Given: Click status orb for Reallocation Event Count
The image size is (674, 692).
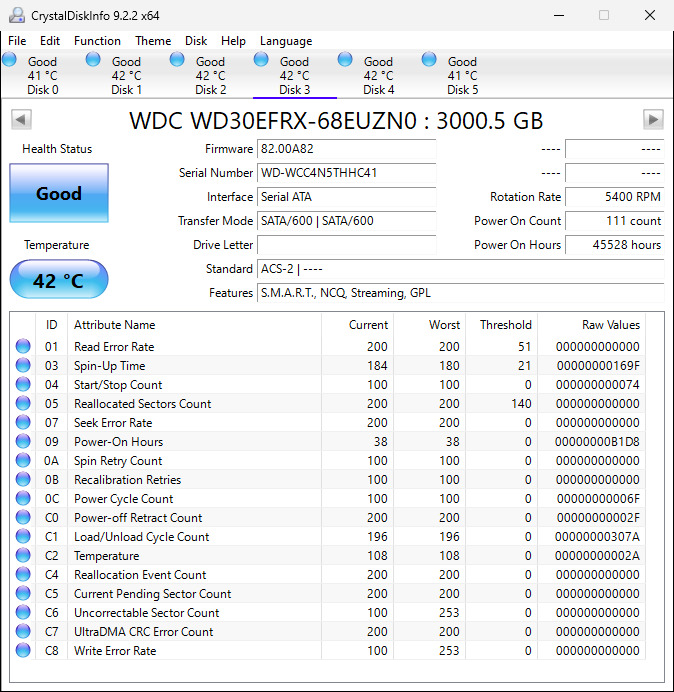Looking at the screenshot, I should (23, 574).
